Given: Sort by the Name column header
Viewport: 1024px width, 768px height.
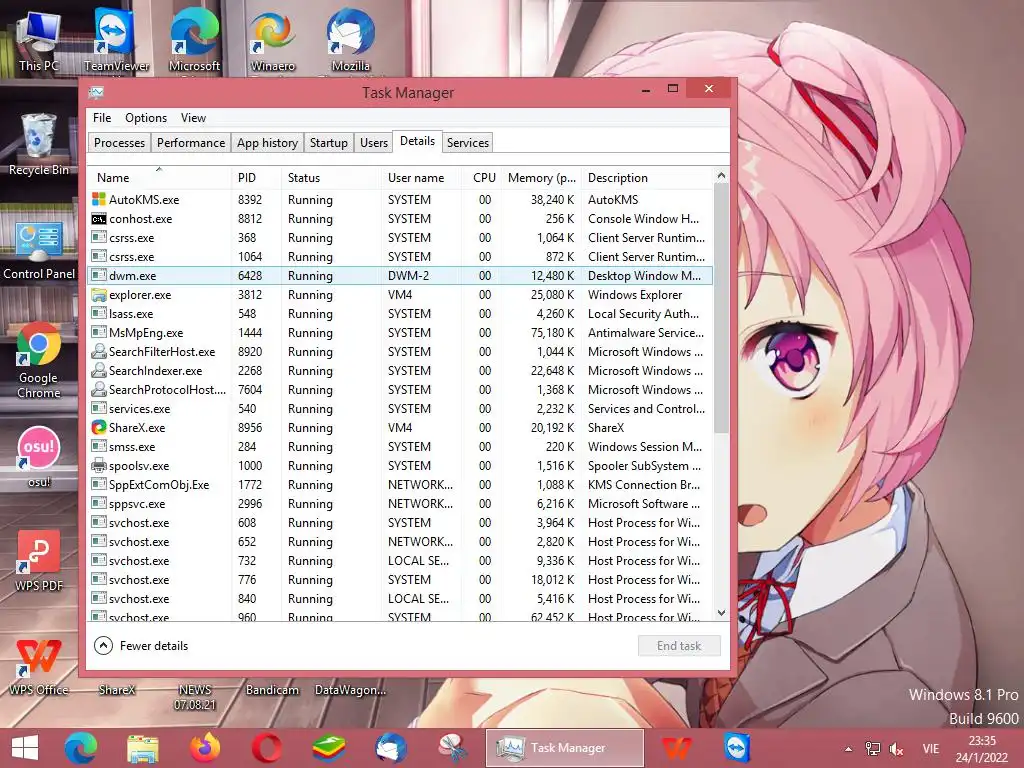Looking at the screenshot, I should pyautogui.click(x=159, y=178).
